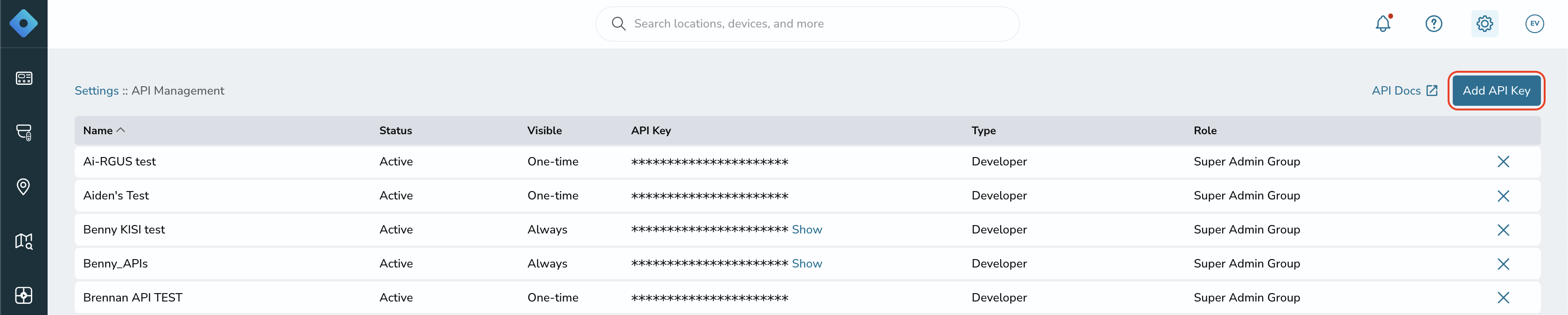
Task: Sort by Name column header
Action: pos(104,130)
